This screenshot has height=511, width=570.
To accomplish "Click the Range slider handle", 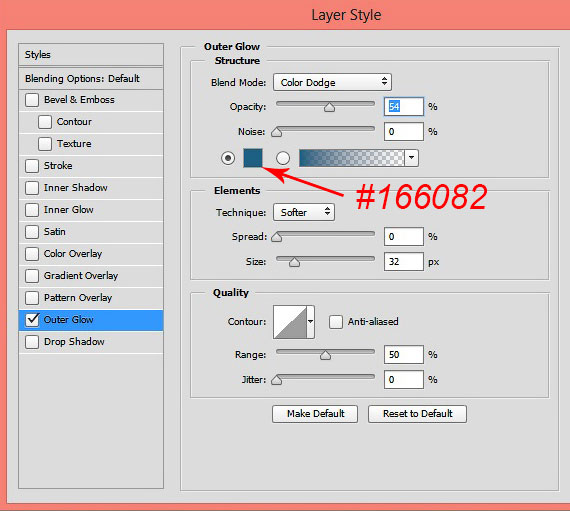I will pyautogui.click(x=325, y=355).
